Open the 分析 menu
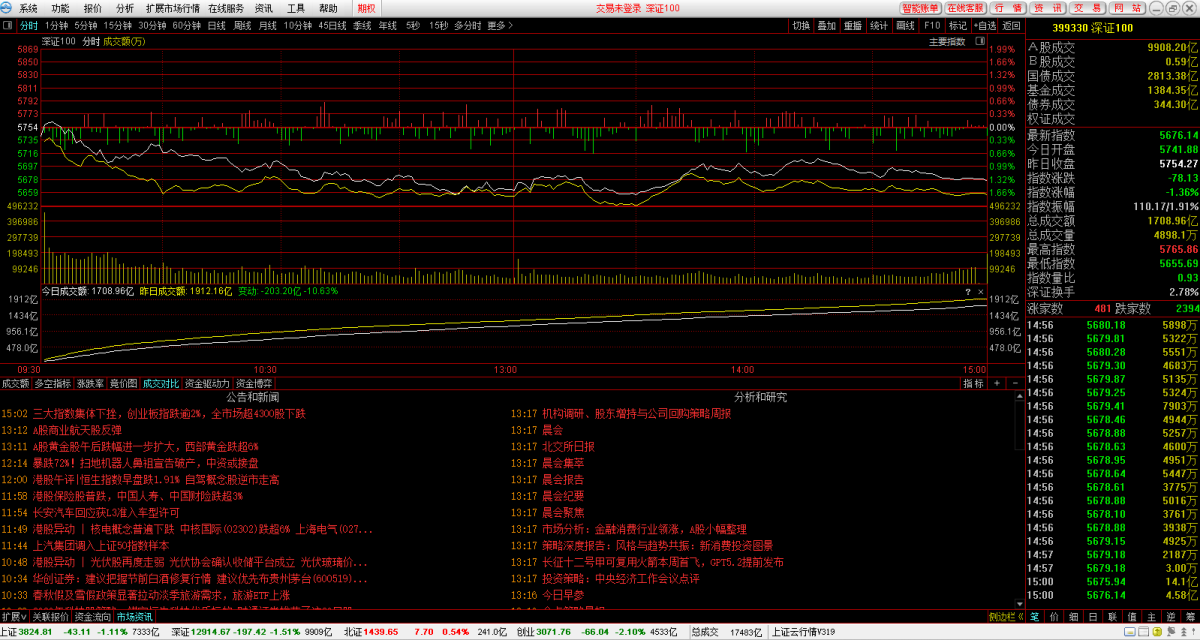Screen dimensions: 1200x640 pyautogui.click(x=125, y=8)
